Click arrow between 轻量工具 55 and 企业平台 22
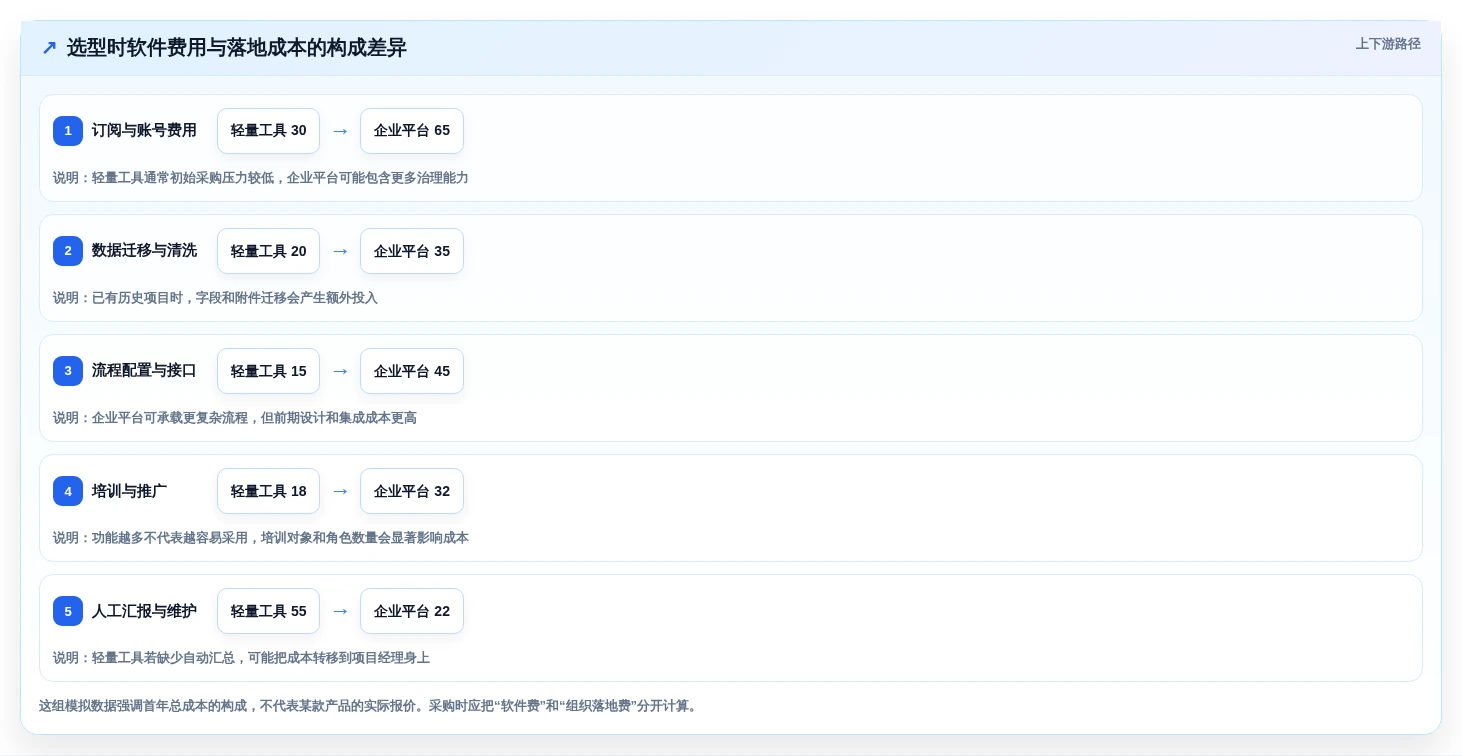This screenshot has width=1462, height=756. (x=340, y=611)
